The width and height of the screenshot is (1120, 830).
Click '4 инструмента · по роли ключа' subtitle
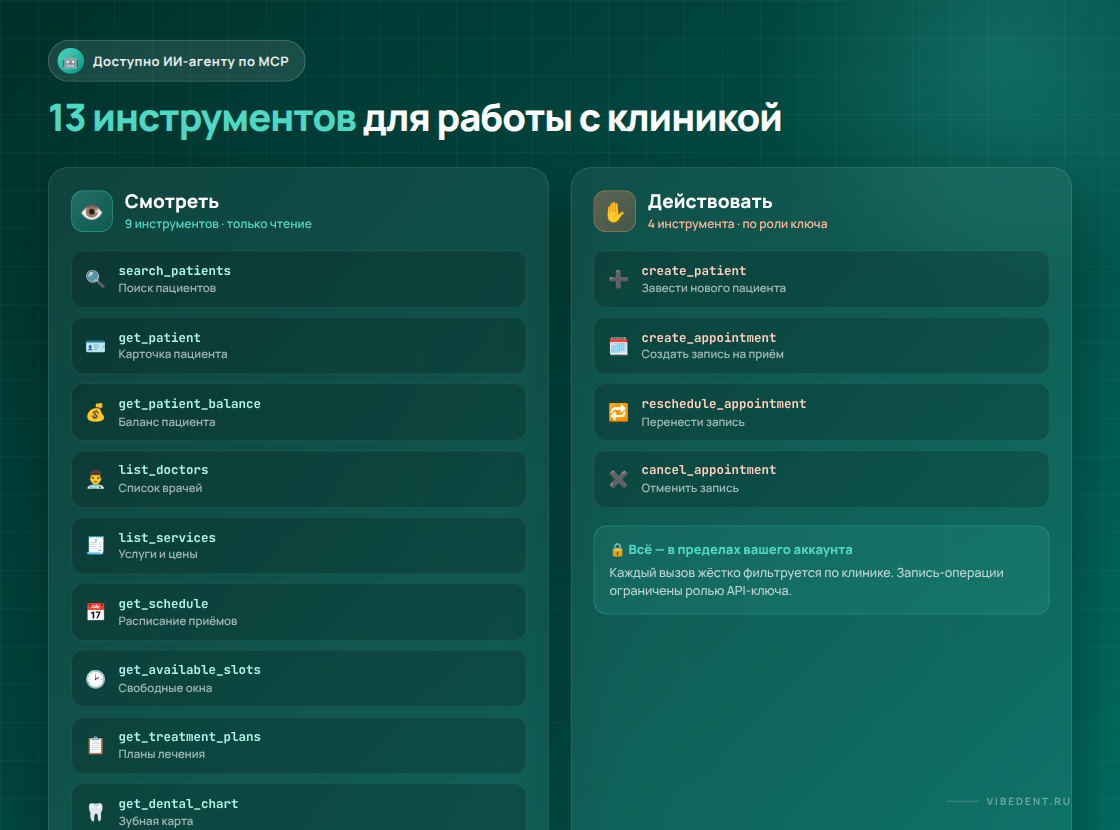pyautogui.click(x=737, y=224)
